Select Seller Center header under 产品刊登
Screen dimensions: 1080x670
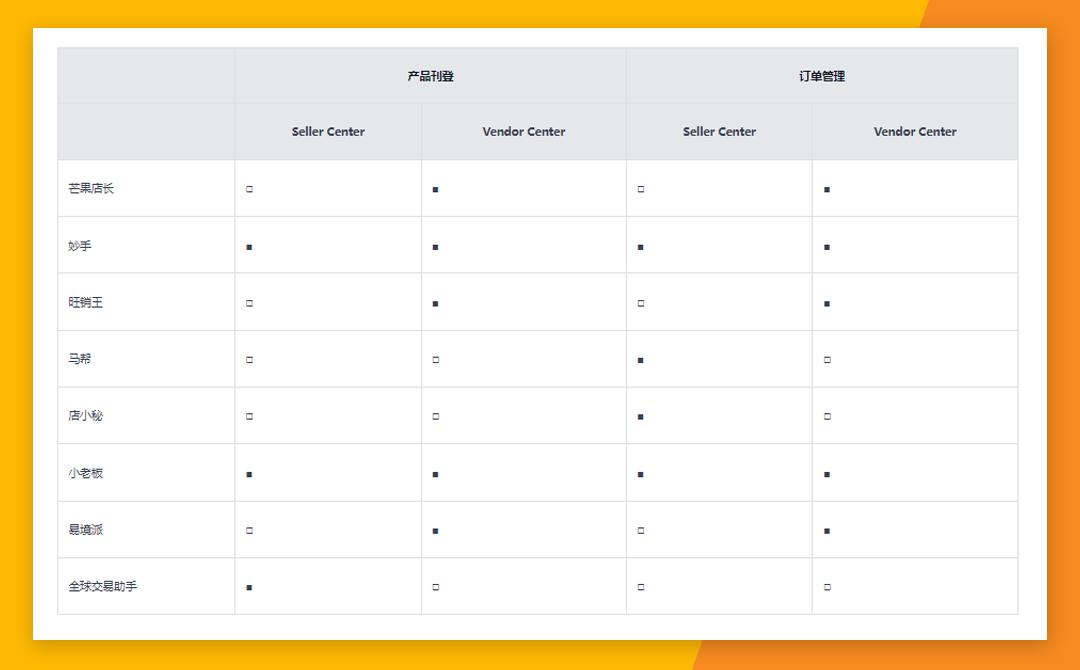click(328, 132)
